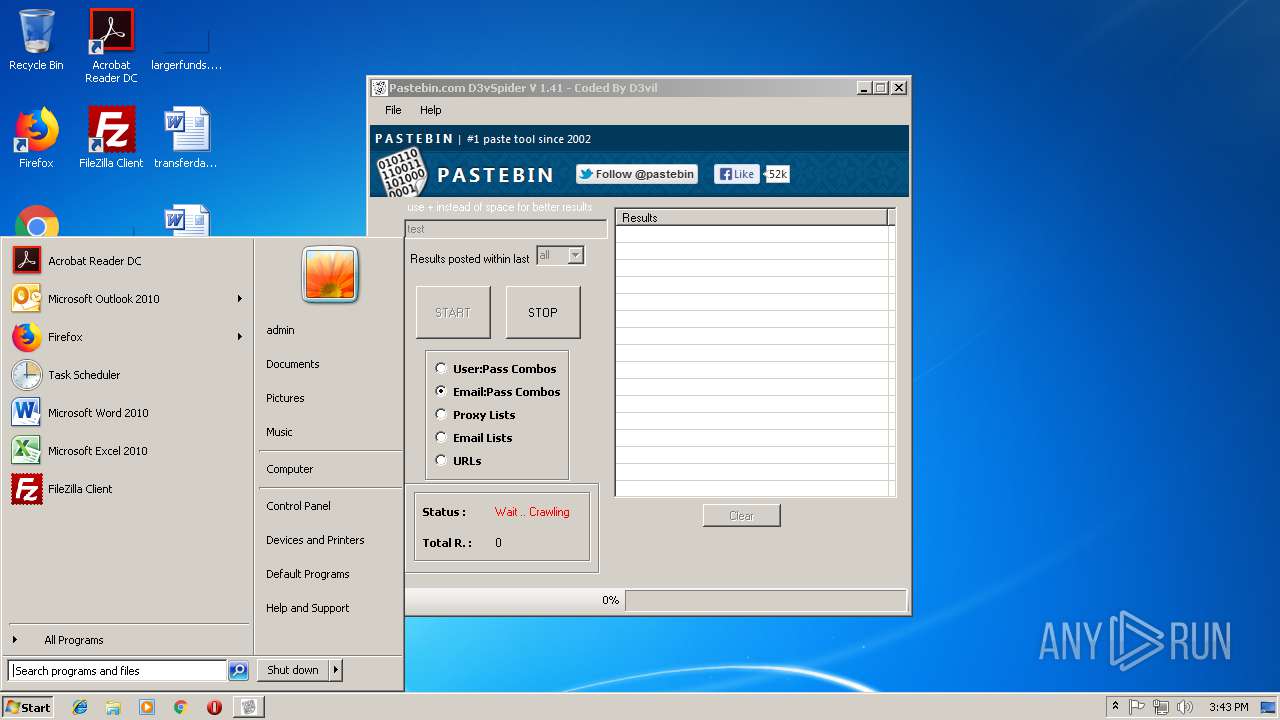Expand Firefox jump list arrow in Start menu
This screenshot has height=720, width=1280.
point(240,337)
